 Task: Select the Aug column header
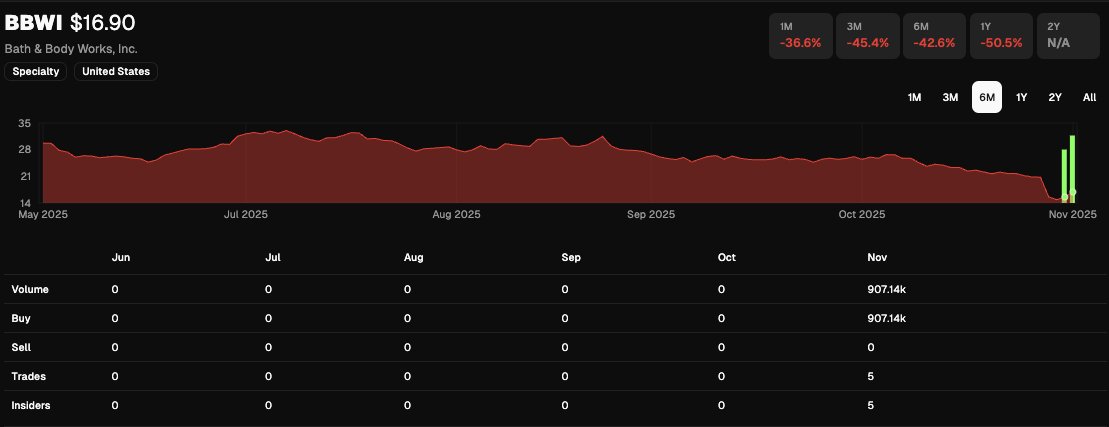pos(414,257)
